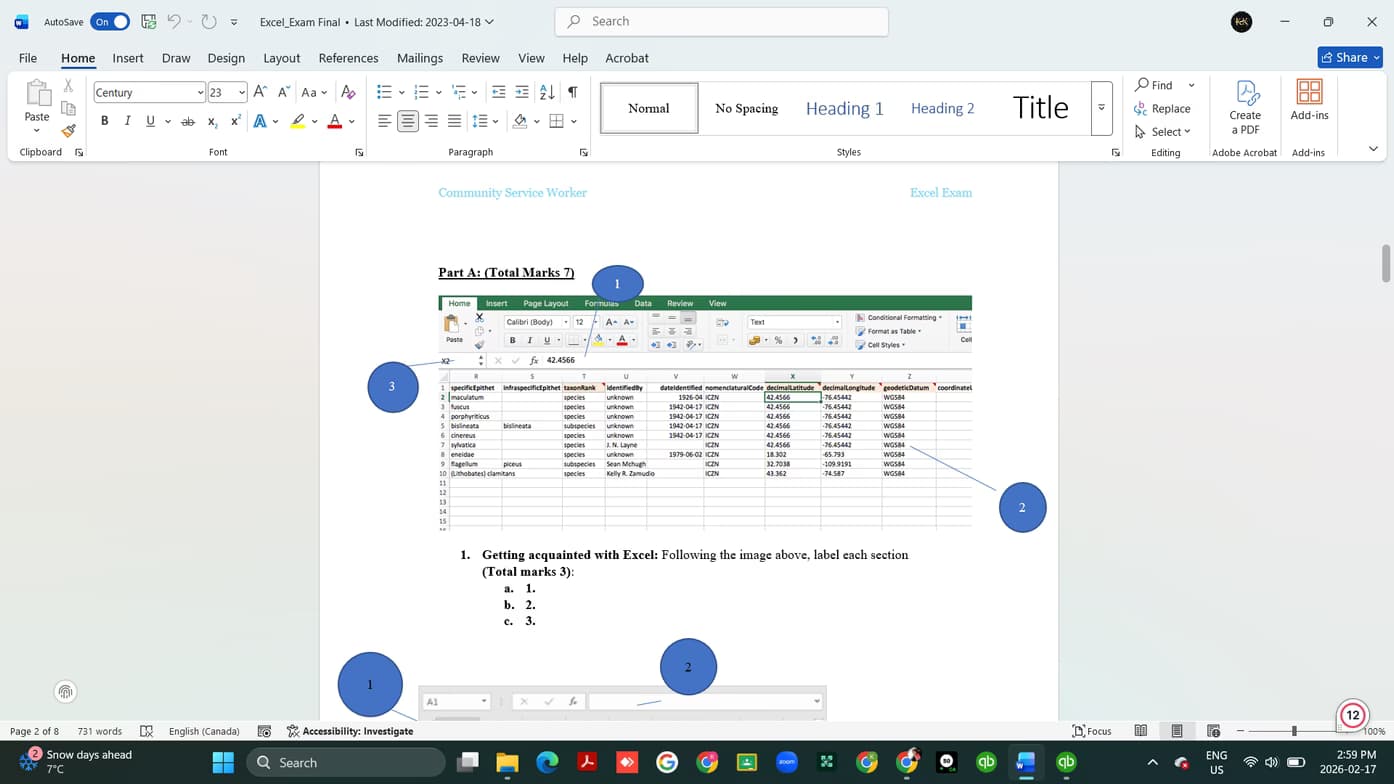Turn off AutoSave in the title bar
Viewport: 1394px width, 784px height.
[108, 21]
